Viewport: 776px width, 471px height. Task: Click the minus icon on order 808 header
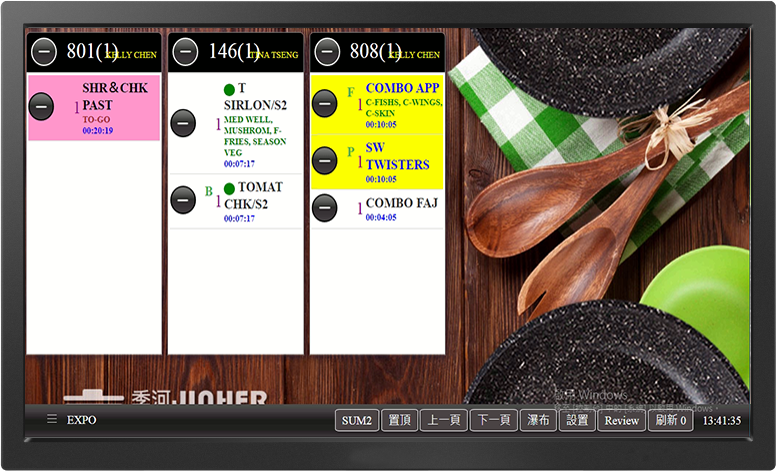coord(327,52)
